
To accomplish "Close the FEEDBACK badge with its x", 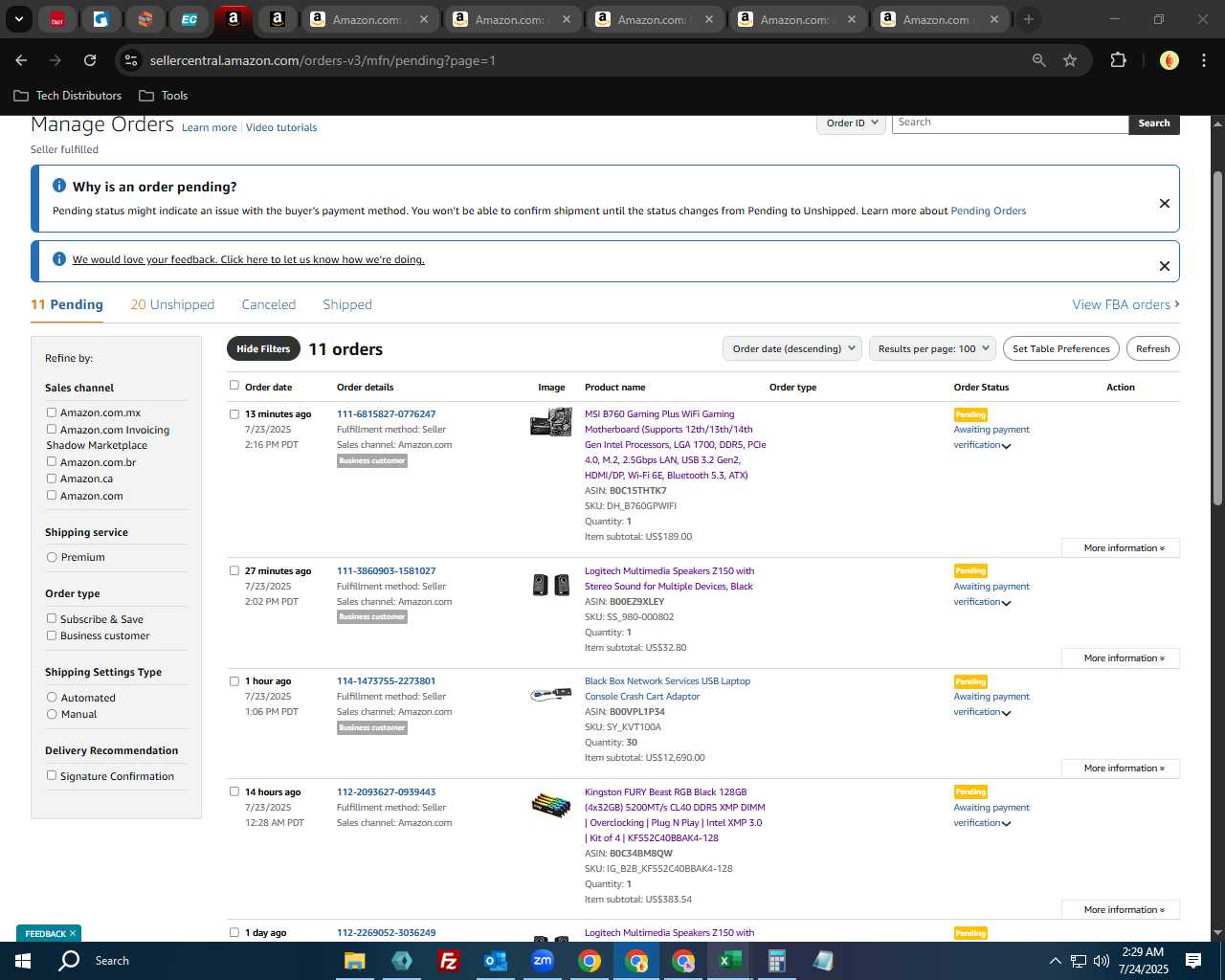I will pos(72,933).
